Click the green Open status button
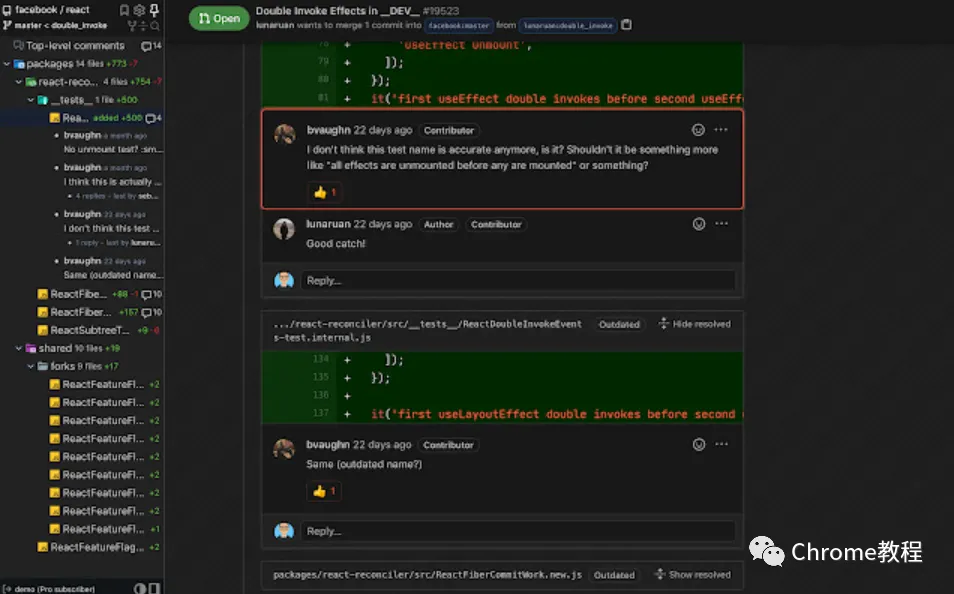This screenshot has height=594, width=954. coord(219,18)
